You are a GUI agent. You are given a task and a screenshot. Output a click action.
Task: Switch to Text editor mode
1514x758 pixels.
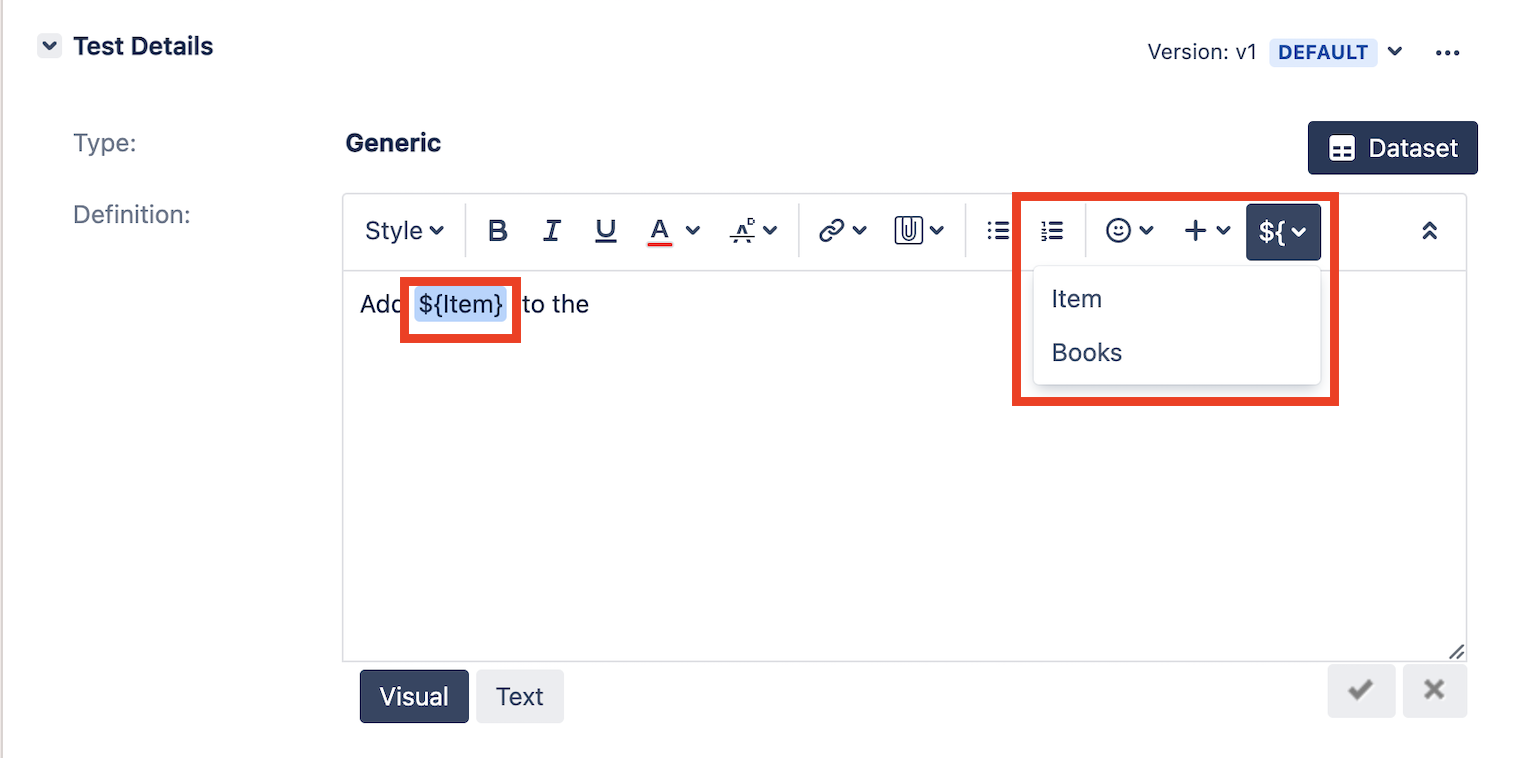pos(519,696)
